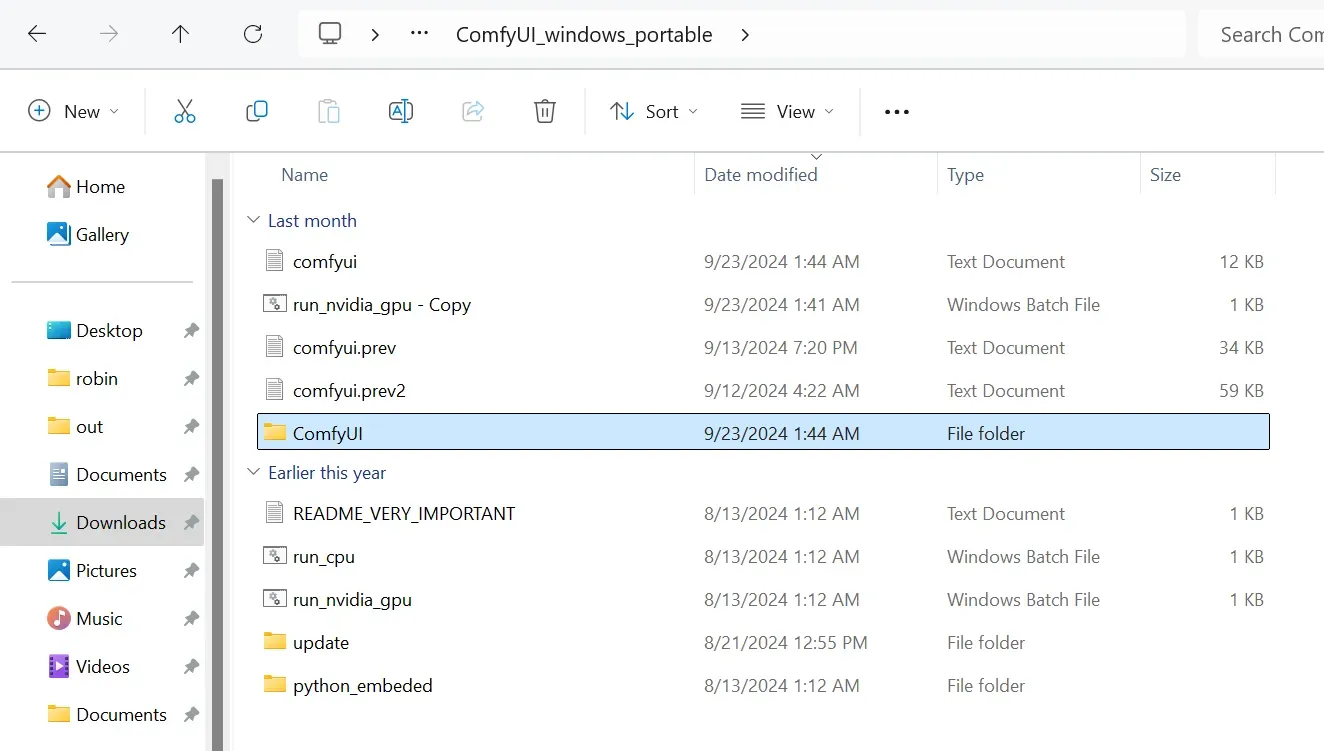Click the This PC monitor icon in address bar
Screen dimensions: 1324x751
coord(330,34)
